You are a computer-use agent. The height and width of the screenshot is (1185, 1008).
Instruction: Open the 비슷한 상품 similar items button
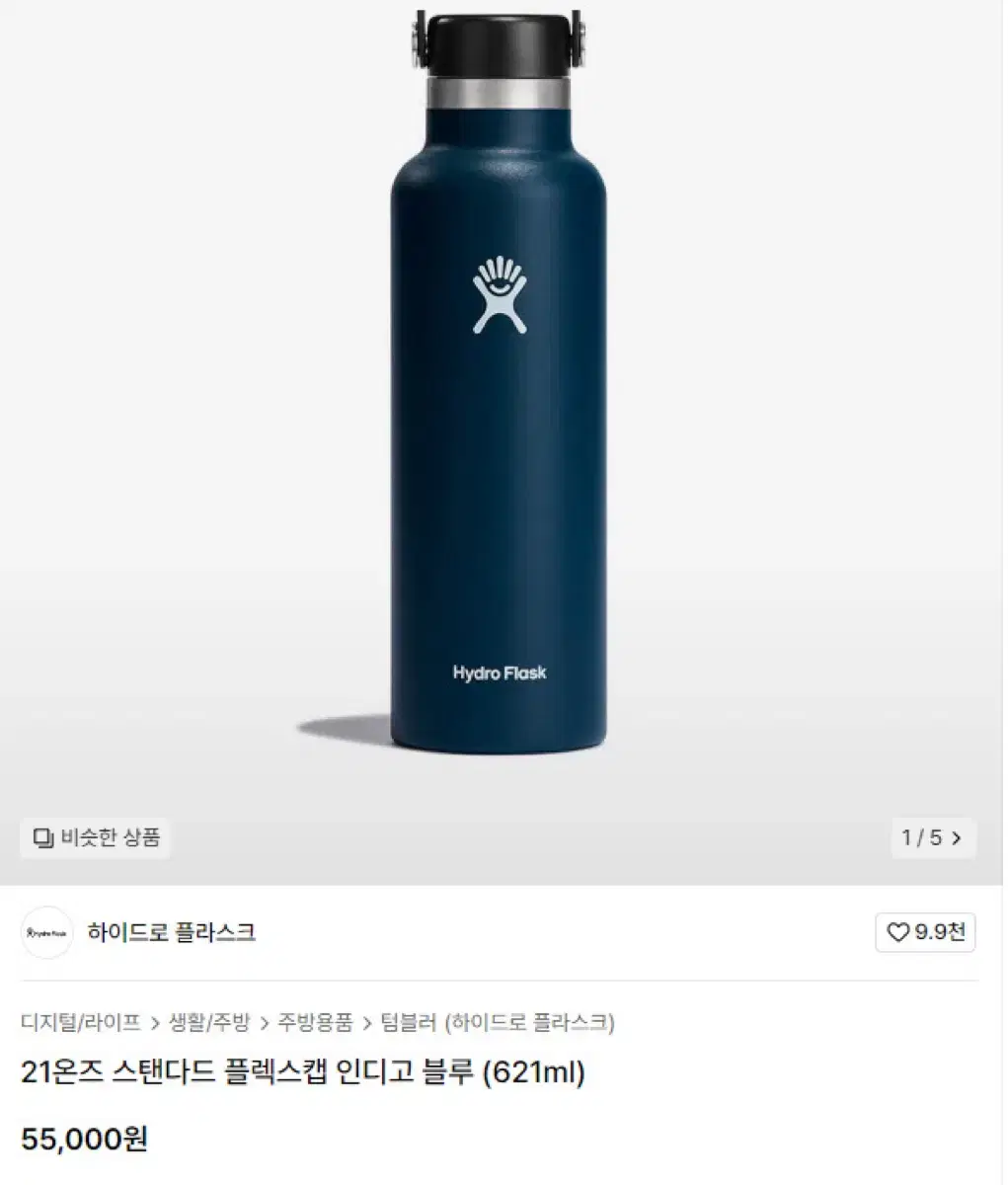[96, 838]
